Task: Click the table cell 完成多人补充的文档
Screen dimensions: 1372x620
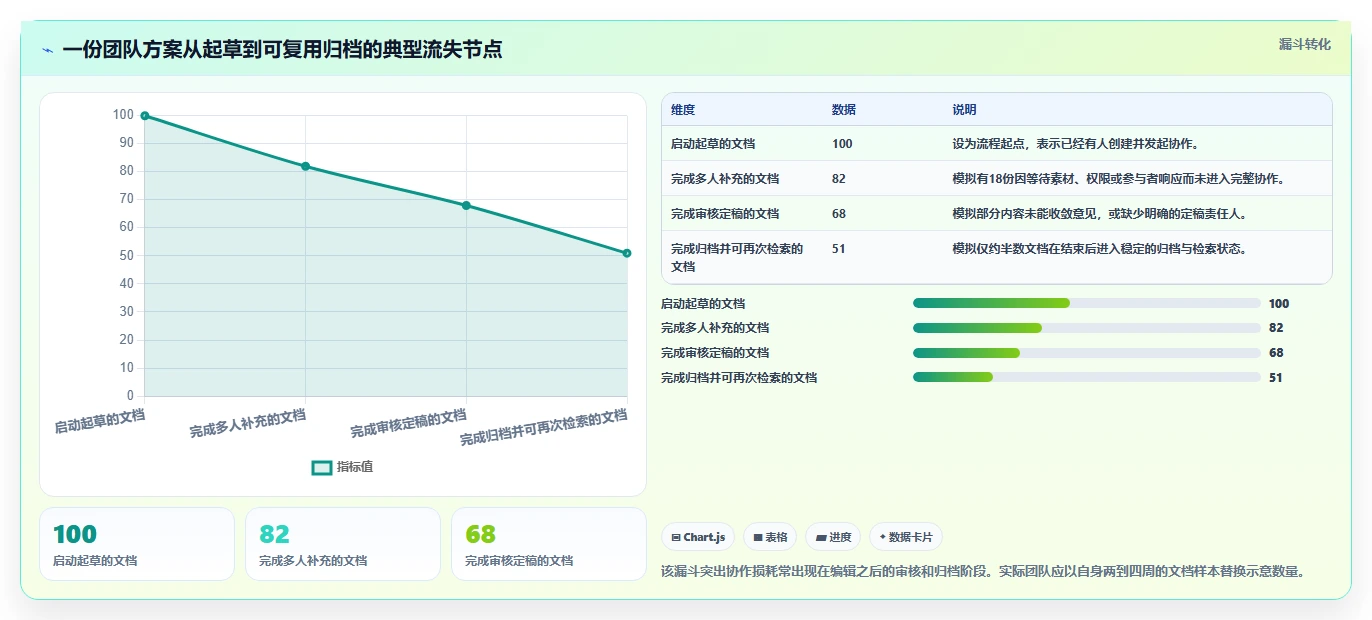Action: [725, 179]
